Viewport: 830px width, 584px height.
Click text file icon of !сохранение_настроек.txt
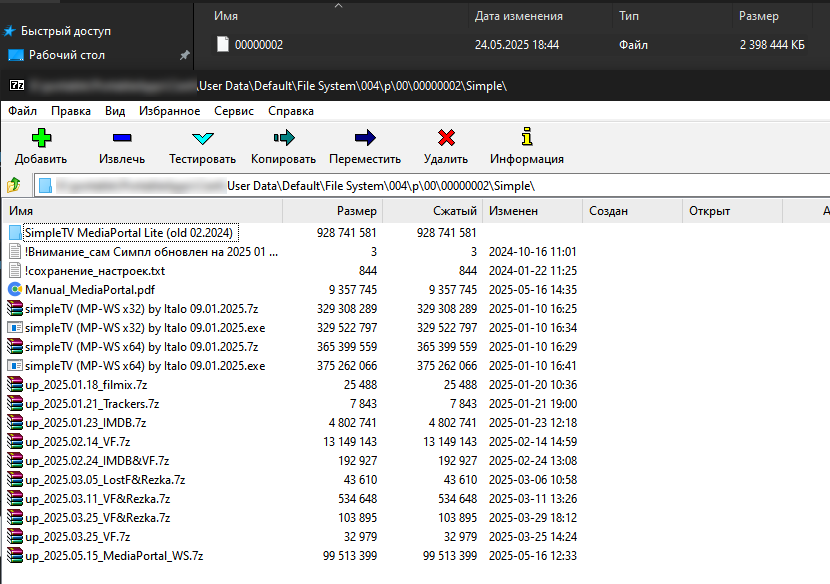click(15, 271)
